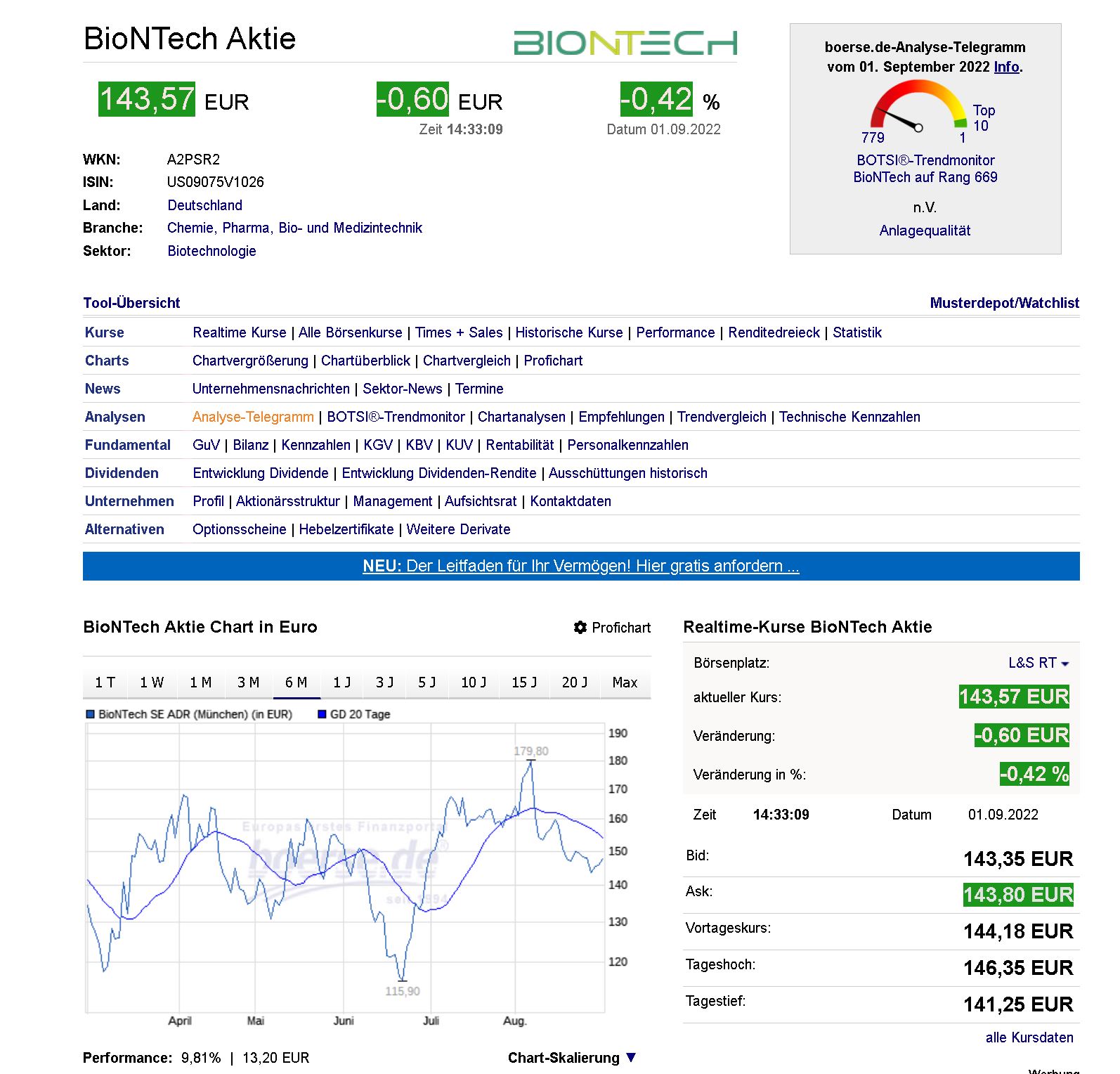Click the blue NEU: Leitfaden banner
The height and width of the screenshot is (1074, 1120).
(581, 566)
